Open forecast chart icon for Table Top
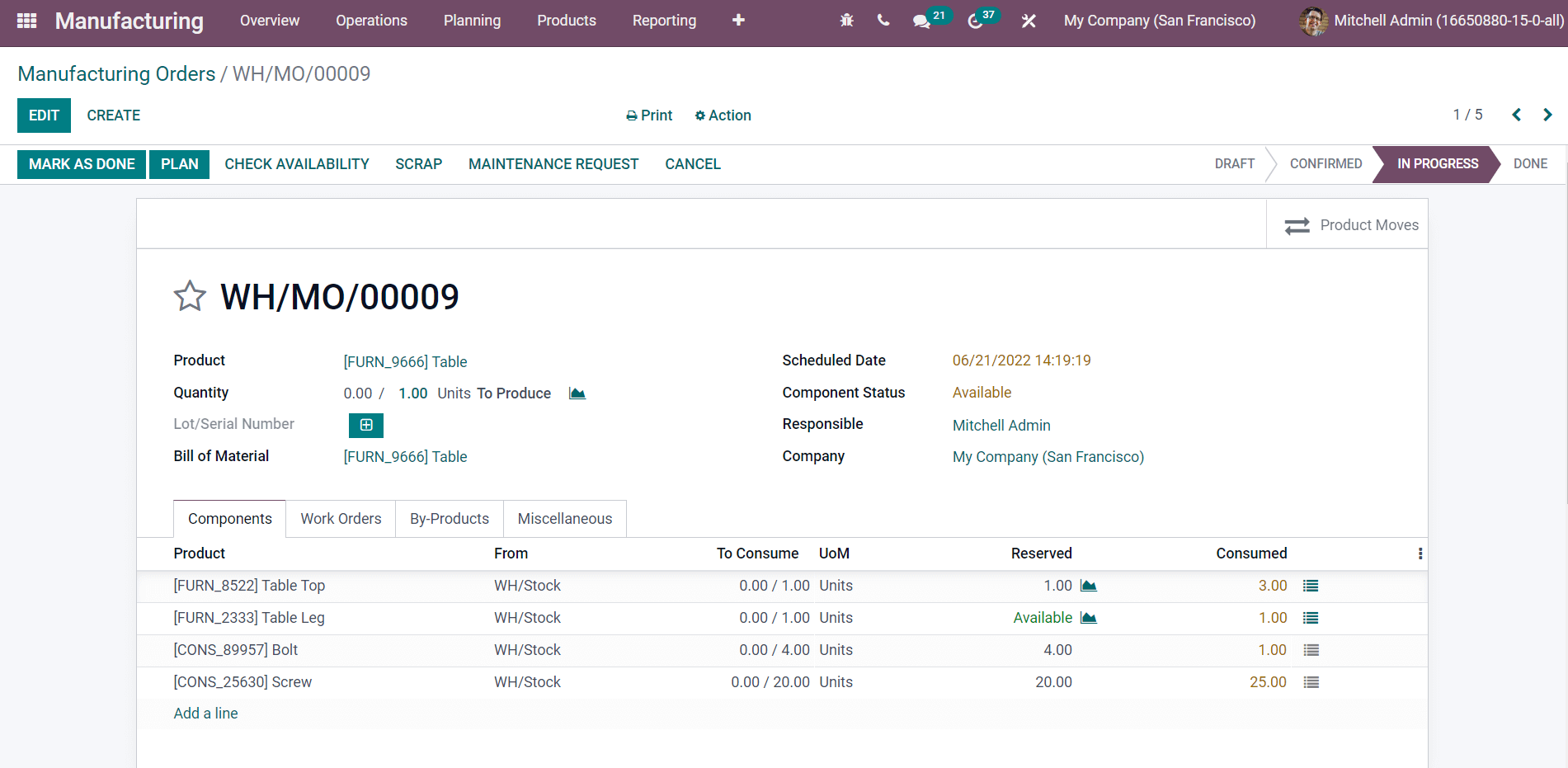This screenshot has height=768, width=1568. coord(1089,586)
